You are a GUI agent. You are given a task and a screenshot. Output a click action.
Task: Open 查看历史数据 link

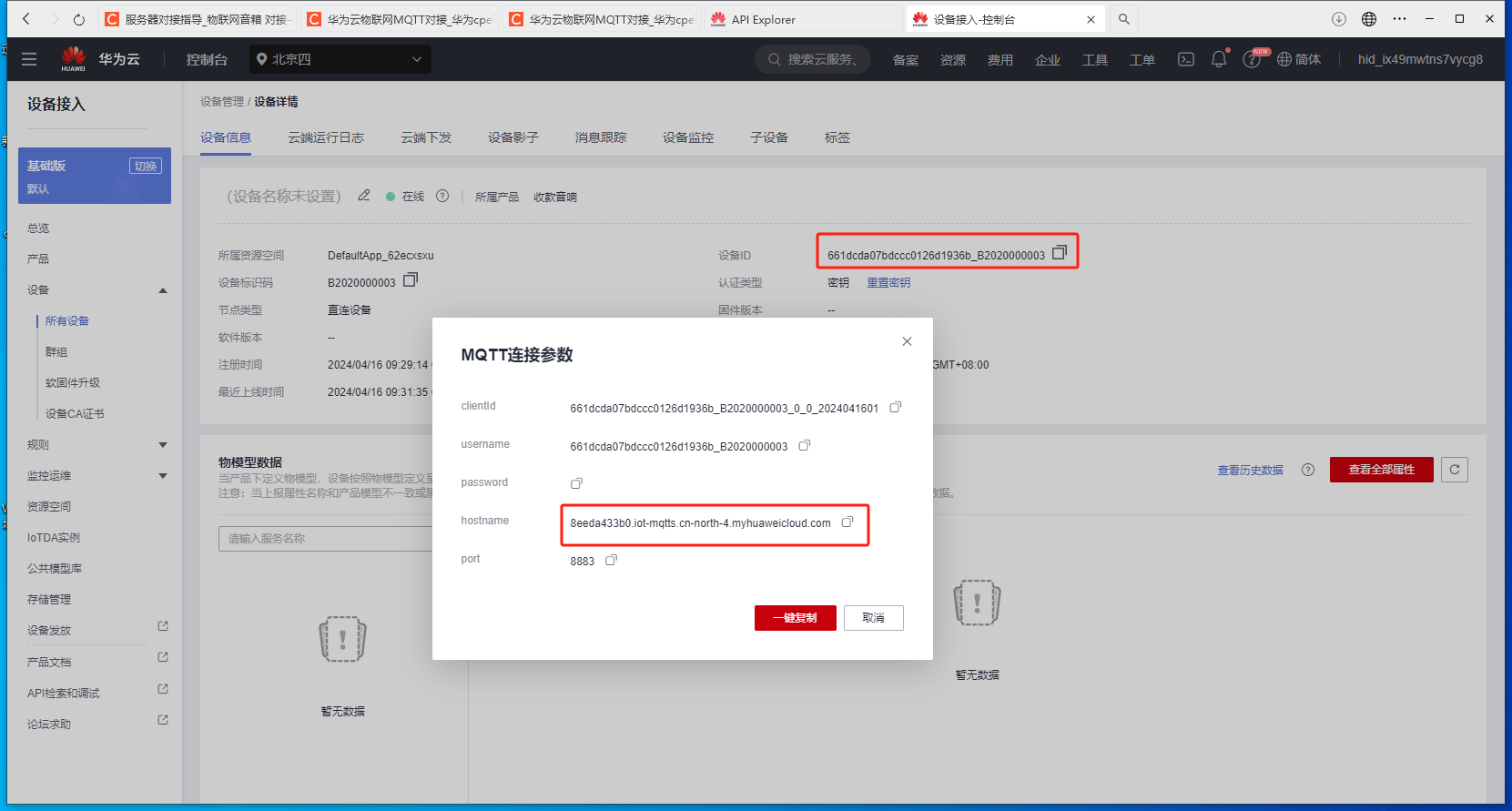pos(1251,470)
